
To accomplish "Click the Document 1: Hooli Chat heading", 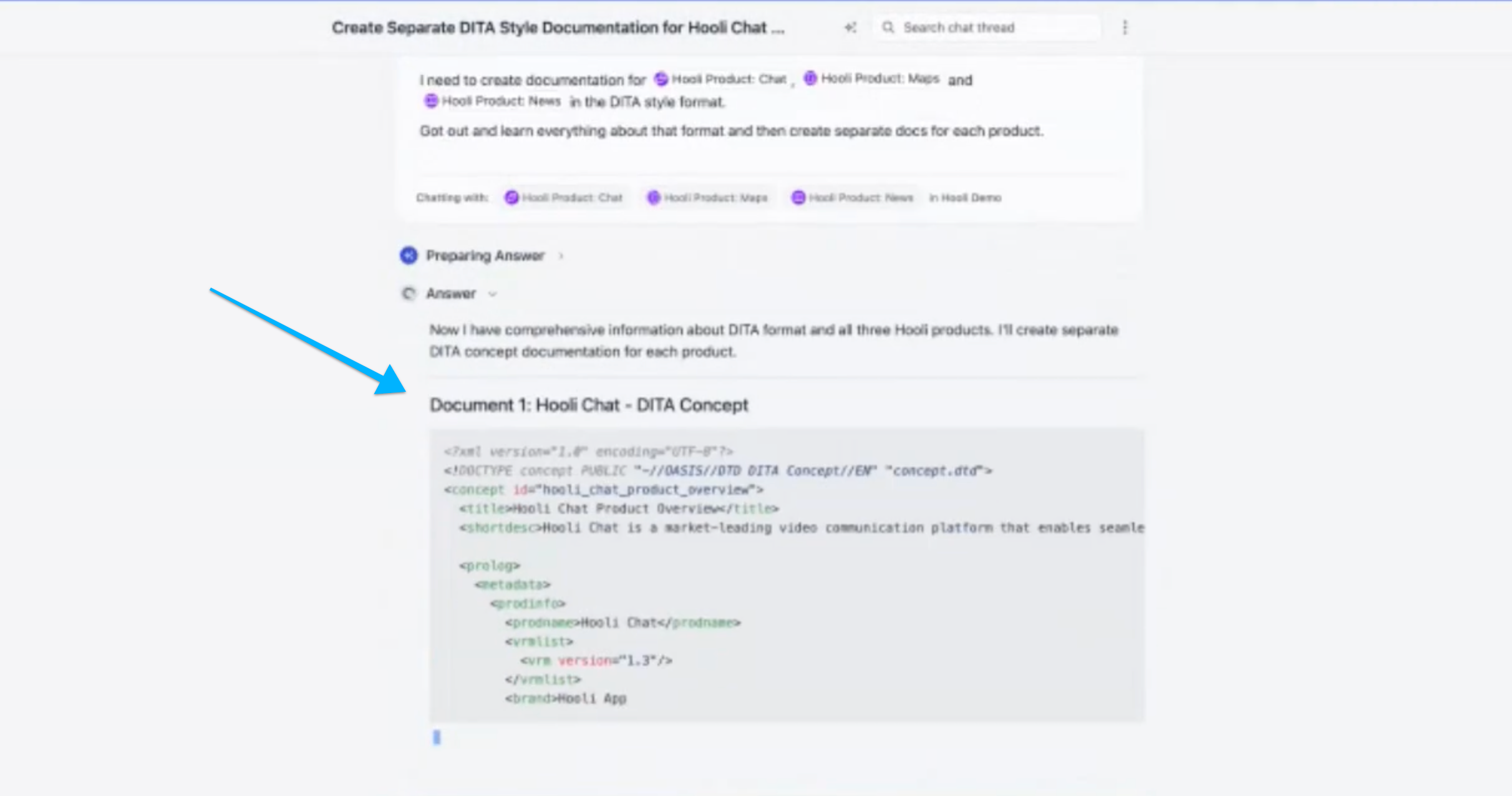I will click(588, 405).
